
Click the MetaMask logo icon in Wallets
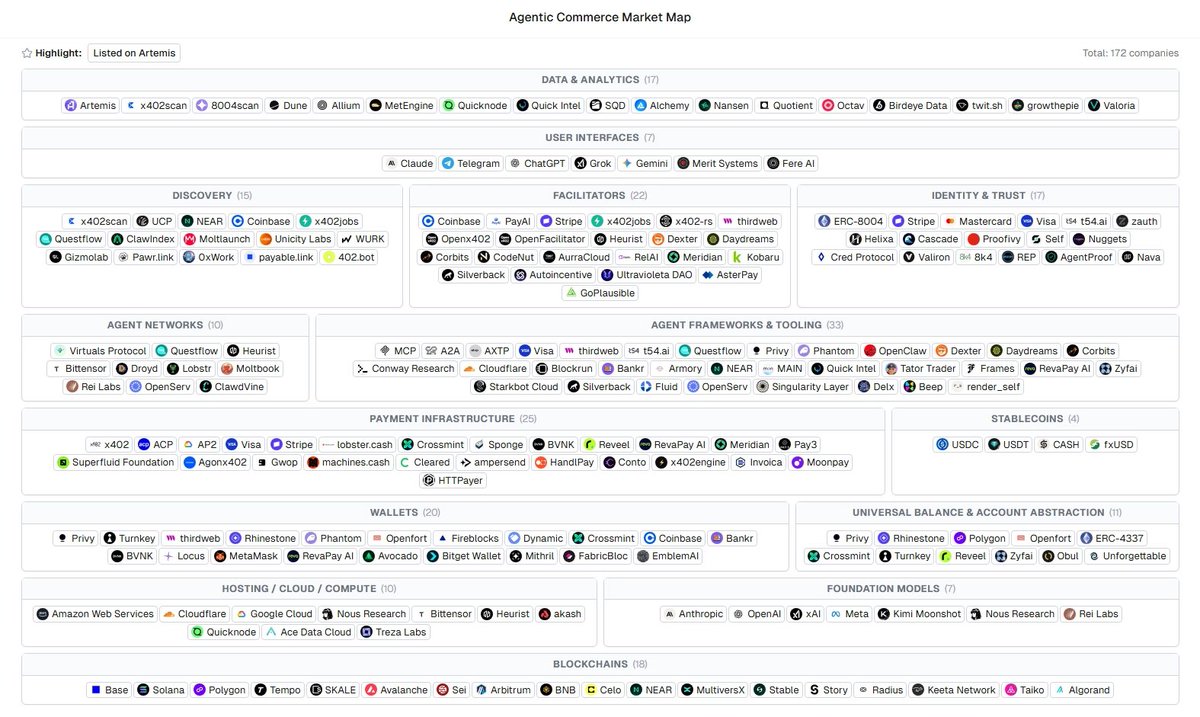pyautogui.click(x=219, y=556)
